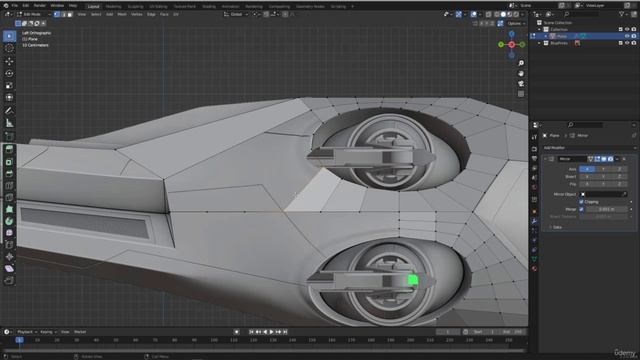Toggle Mirror Axis Y button

[x=603, y=169]
